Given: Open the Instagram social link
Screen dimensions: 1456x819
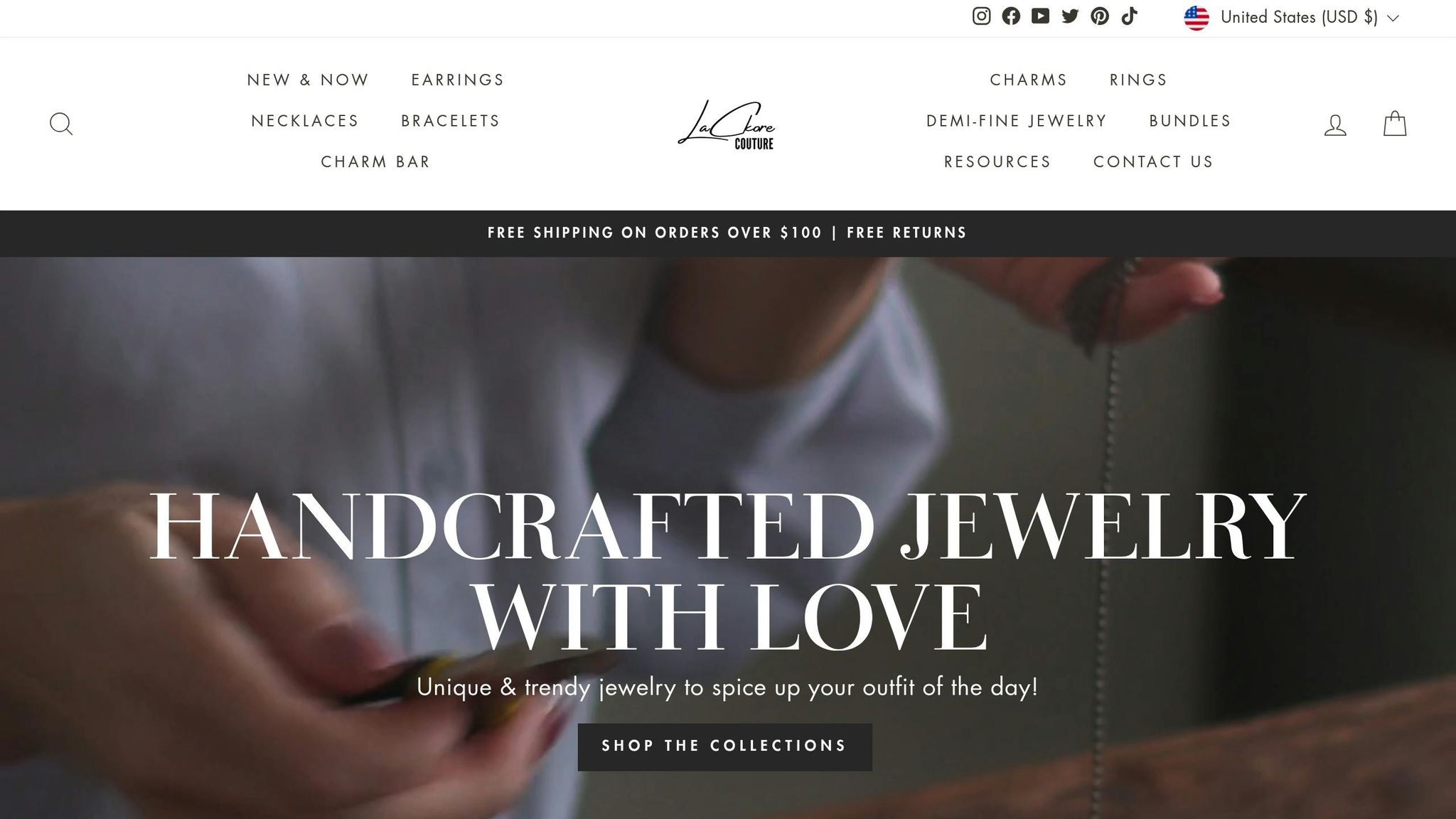Looking at the screenshot, I should tap(981, 16).
